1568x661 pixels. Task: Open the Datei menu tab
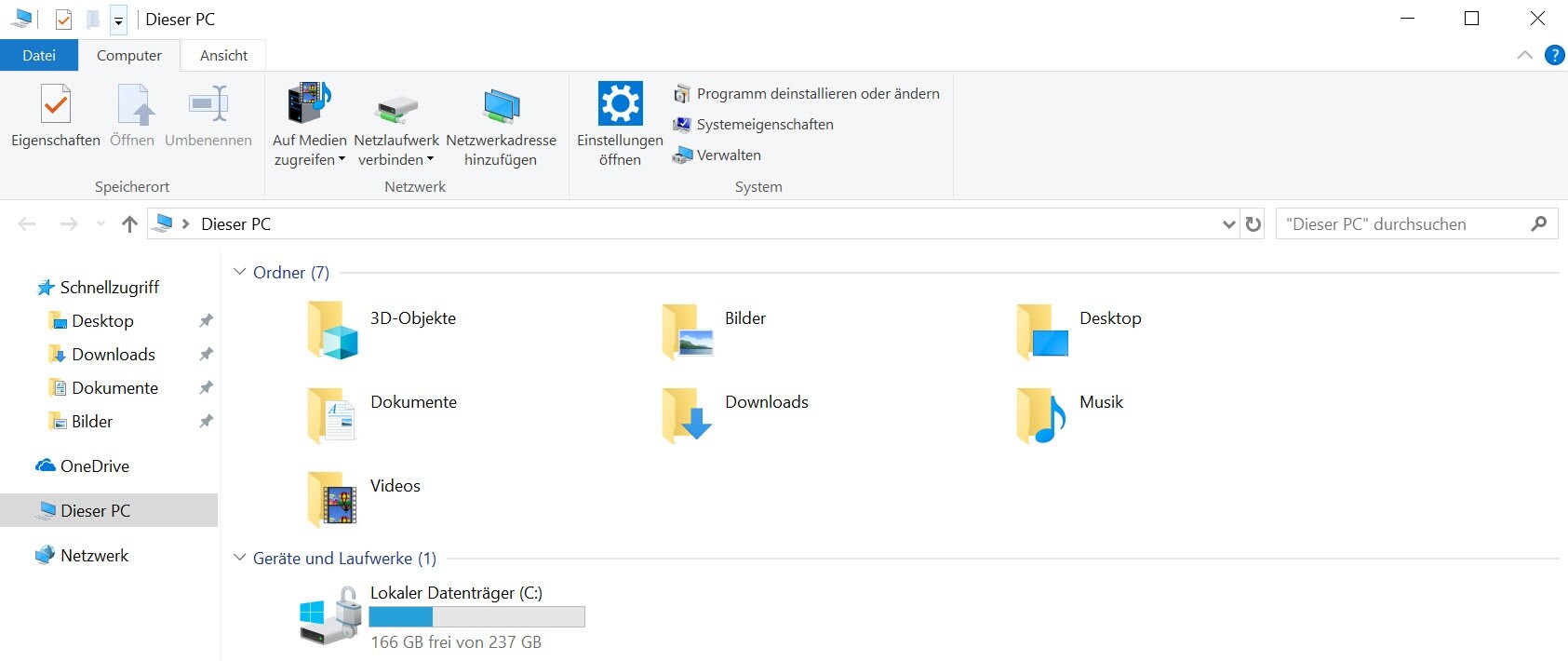(39, 56)
